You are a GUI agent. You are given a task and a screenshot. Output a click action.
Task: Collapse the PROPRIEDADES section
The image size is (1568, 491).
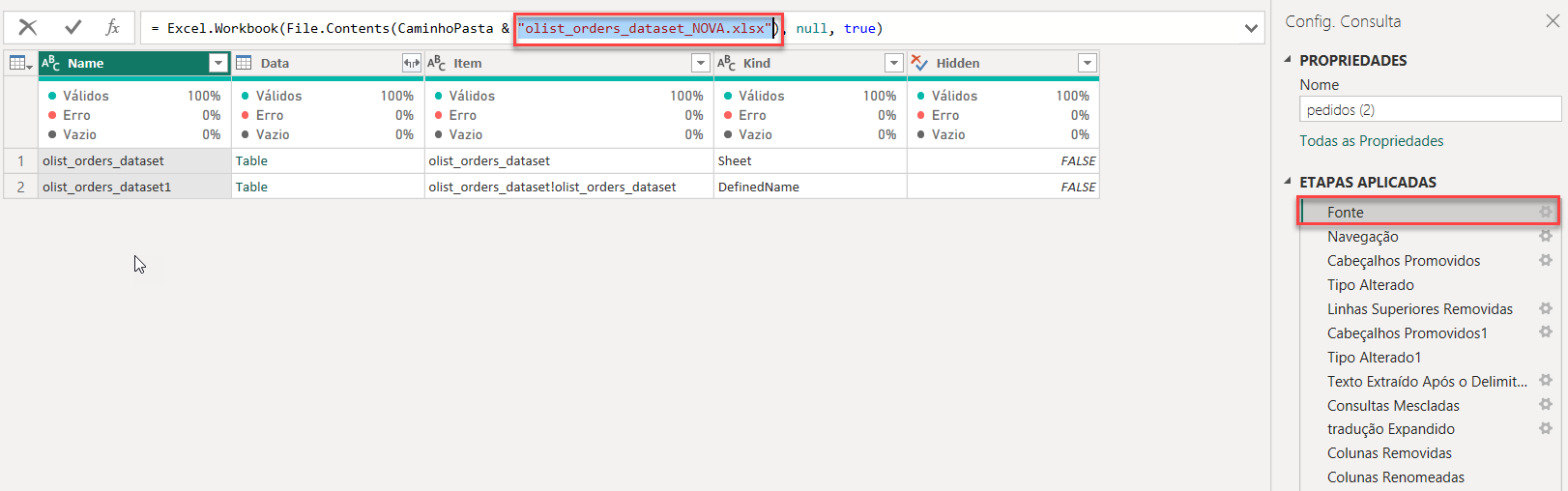tap(1288, 60)
